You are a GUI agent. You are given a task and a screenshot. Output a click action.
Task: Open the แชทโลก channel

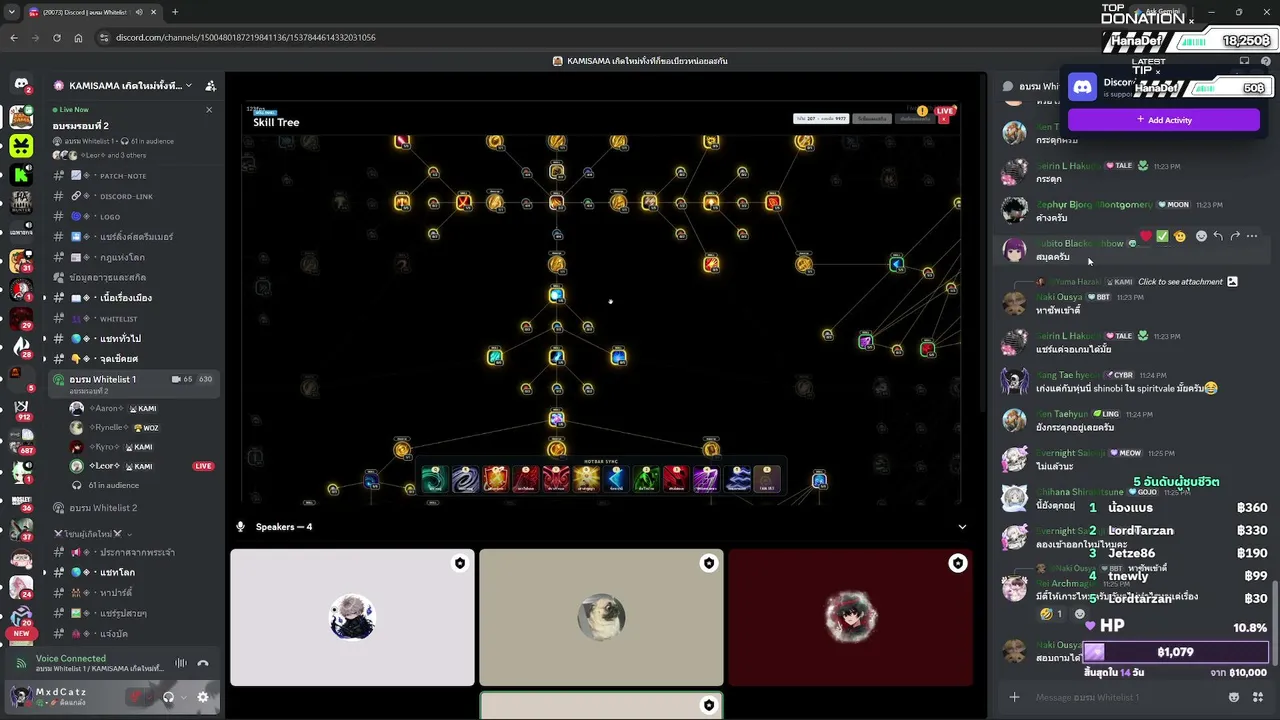point(134,572)
